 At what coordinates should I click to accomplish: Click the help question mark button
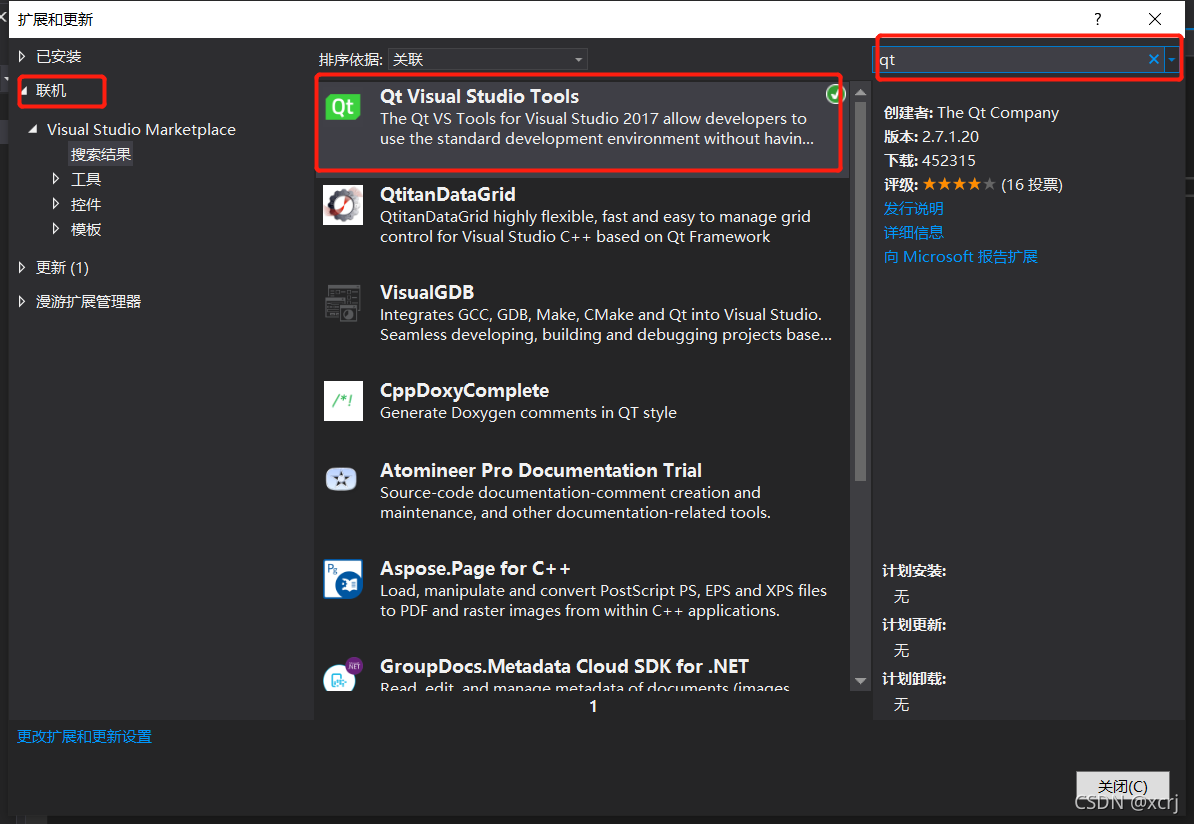[x=1097, y=19]
